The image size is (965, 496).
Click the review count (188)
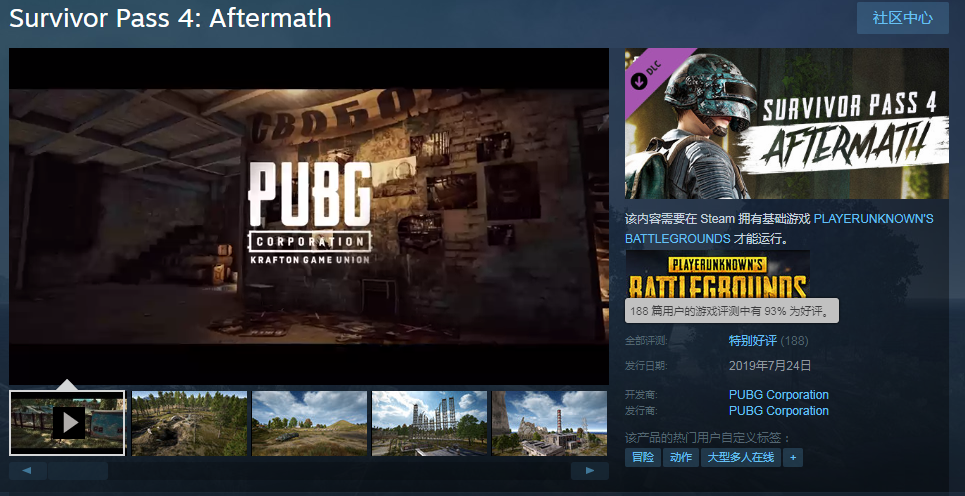[x=795, y=340]
